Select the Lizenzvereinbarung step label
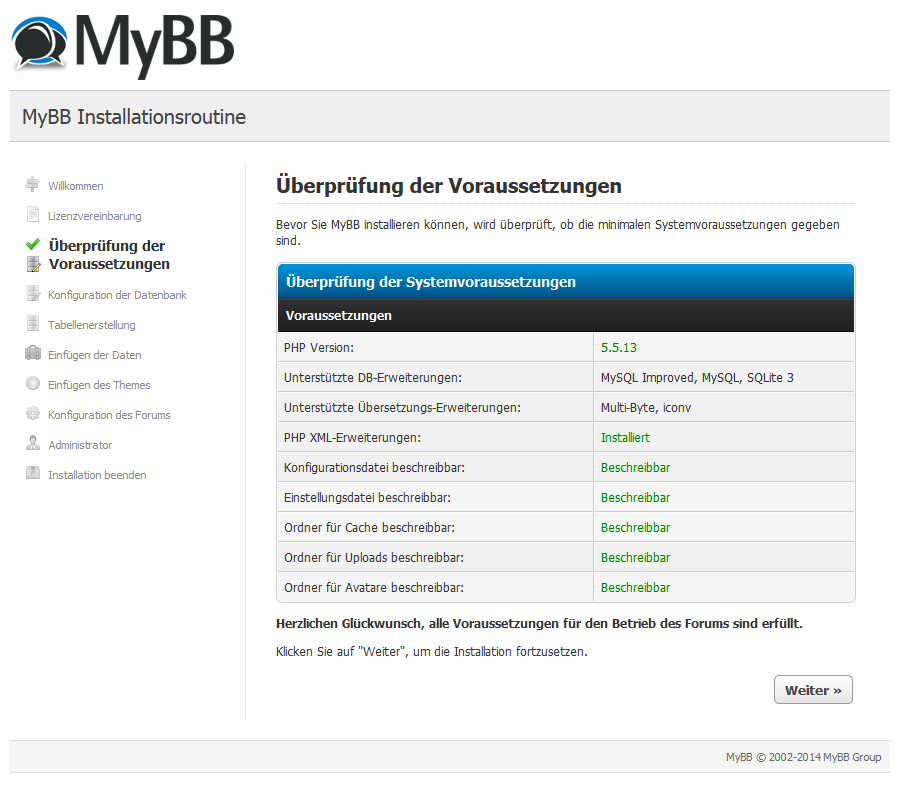This screenshot has height=793, width=900. tap(95, 216)
